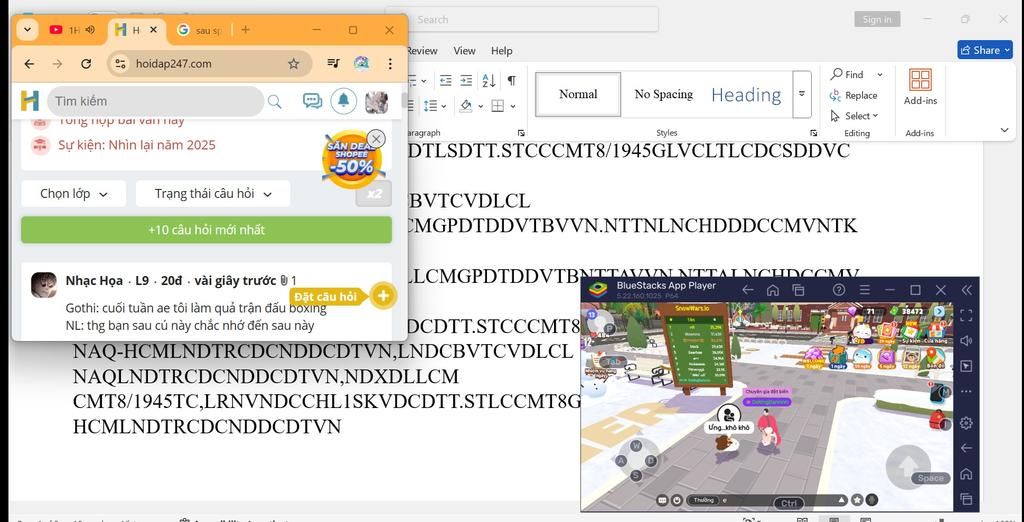This screenshot has width=1024, height=522.
Task: Open 'Sự kiện: Nhìn lại năm 2025' link
Action: coord(136,145)
